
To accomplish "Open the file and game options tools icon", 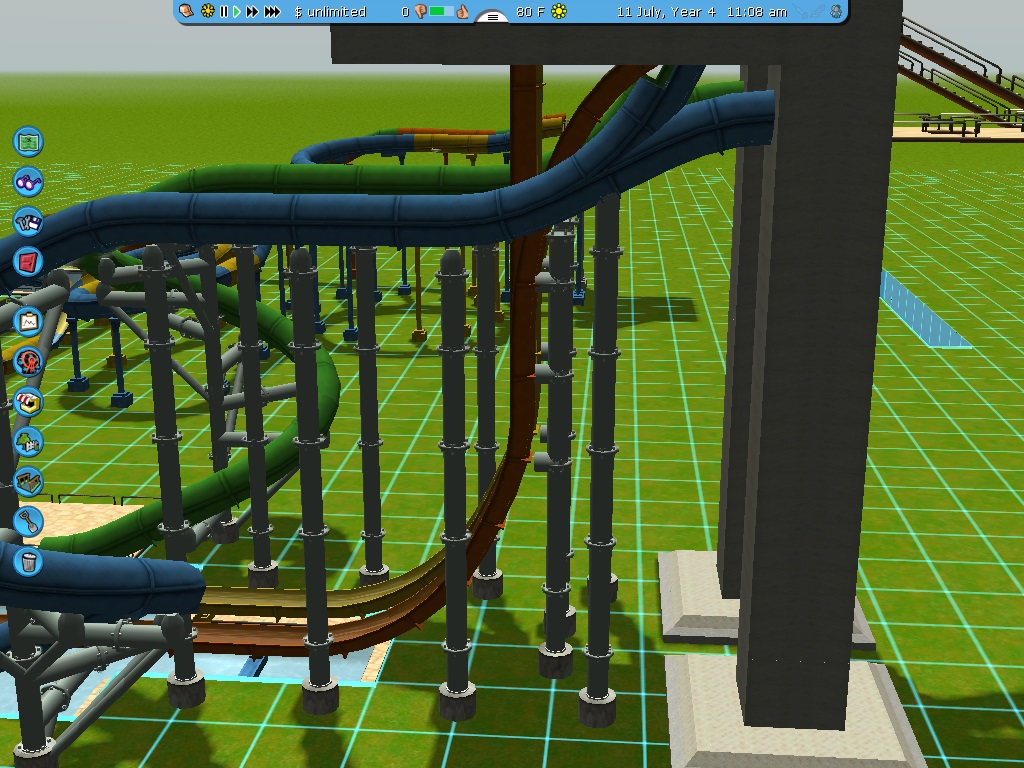I will coord(29,222).
